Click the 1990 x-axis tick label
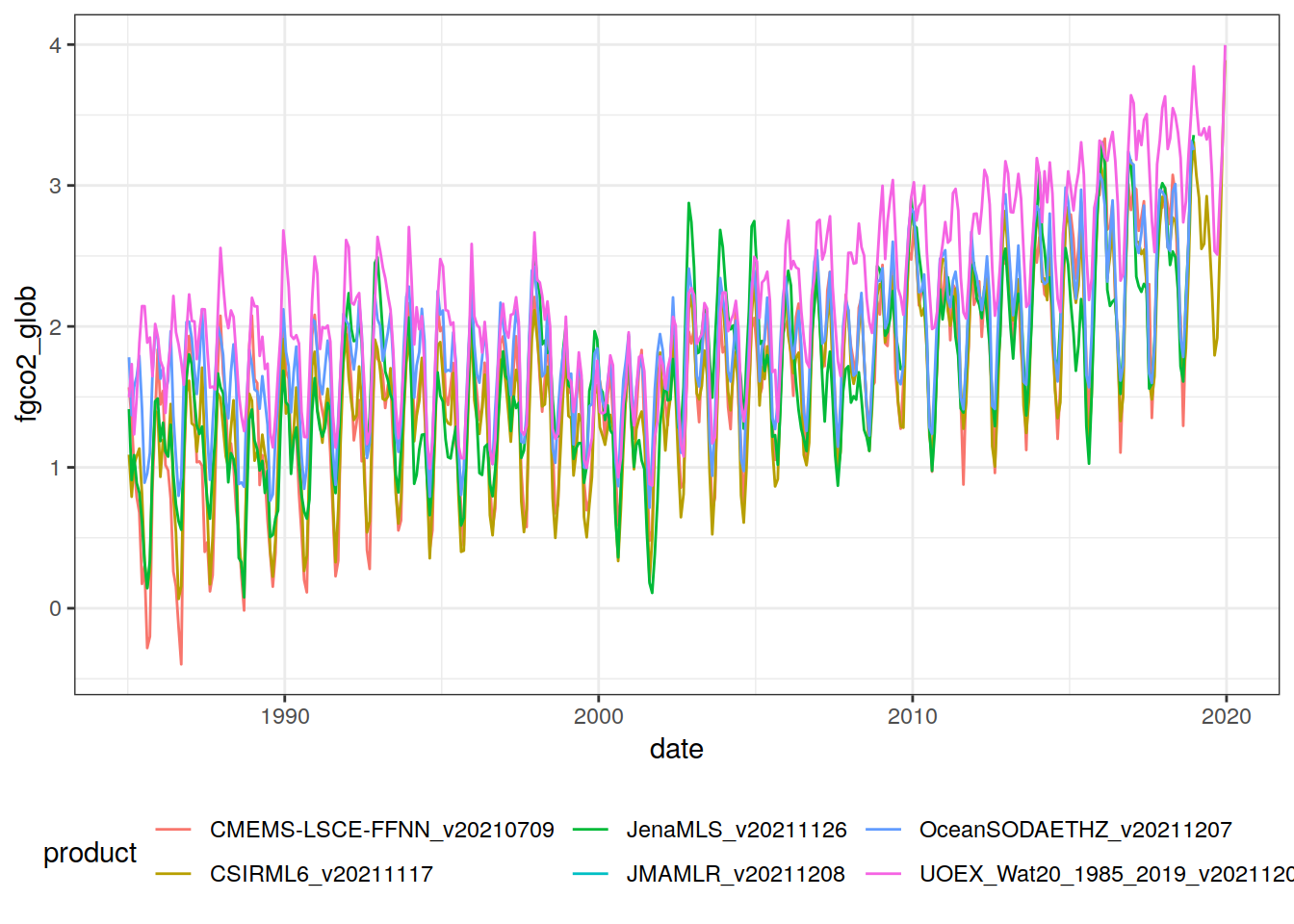The image size is (1294, 924). point(285,716)
